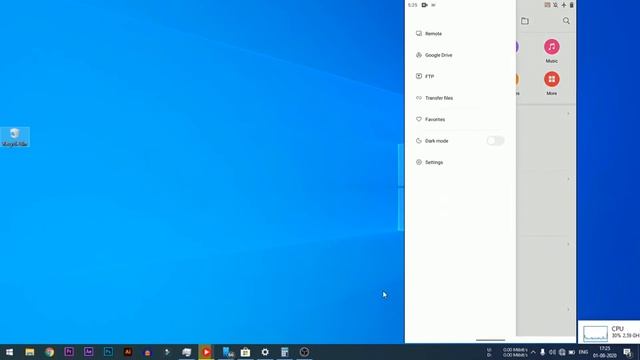Open the Windows Start menu
Viewport: 640px width, 360px height.
[9, 352]
